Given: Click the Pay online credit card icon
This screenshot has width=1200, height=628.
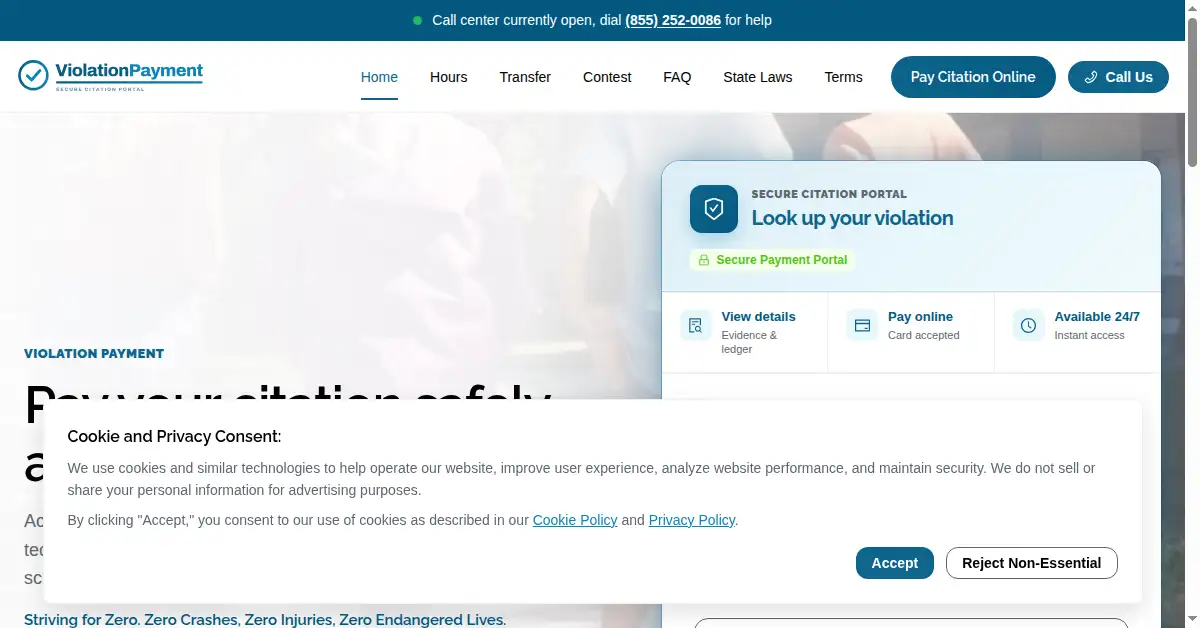Looking at the screenshot, I should click(862, 325).
